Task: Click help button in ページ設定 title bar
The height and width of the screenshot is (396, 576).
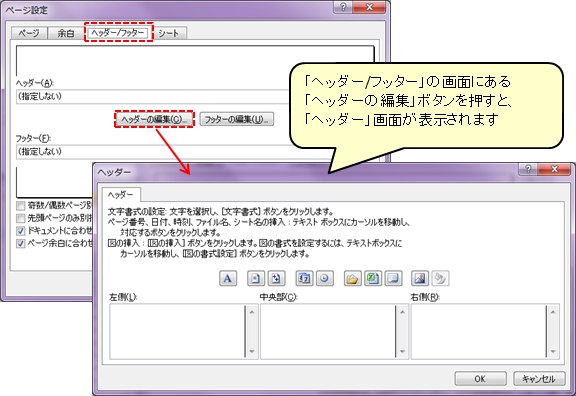Action: tap(343, 7)
